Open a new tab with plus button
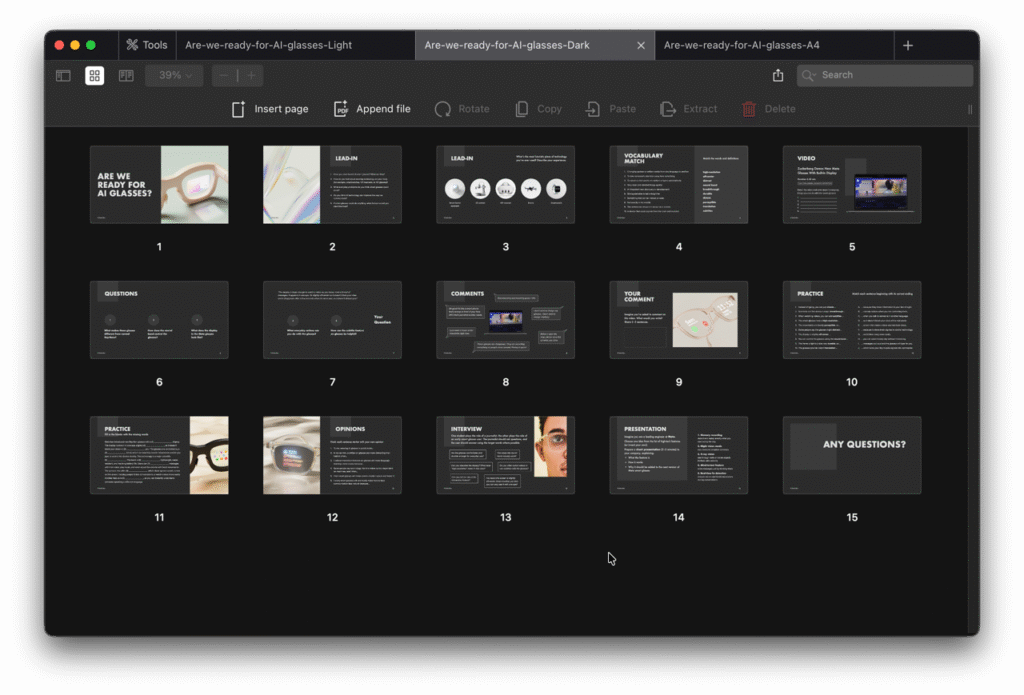This screenshot has width=1024, height=695. pyautogui.click(x=907, y=45)
